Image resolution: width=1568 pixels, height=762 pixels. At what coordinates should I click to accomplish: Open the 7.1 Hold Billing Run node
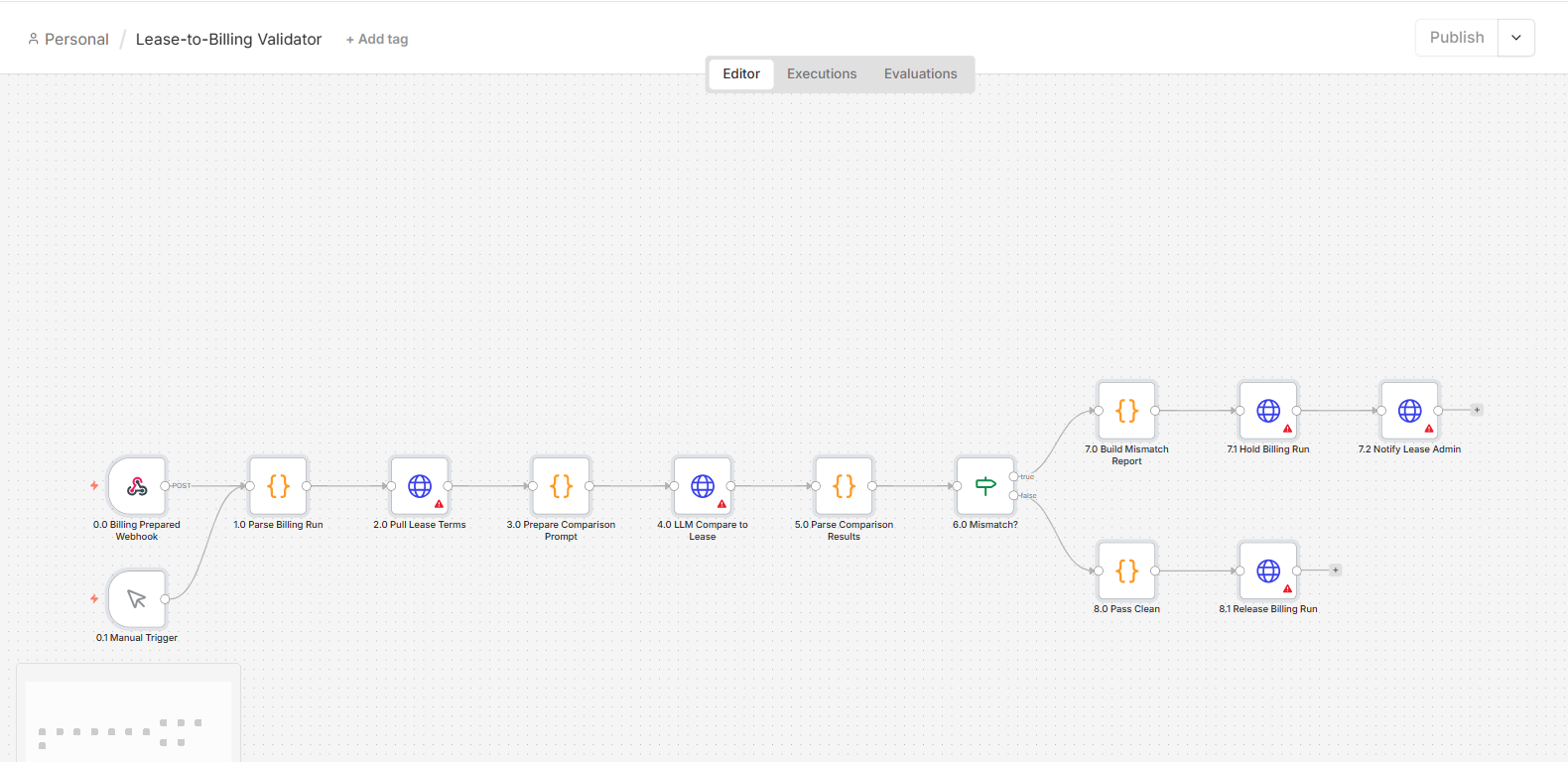pyautogui.click(x=1268, y=411)
